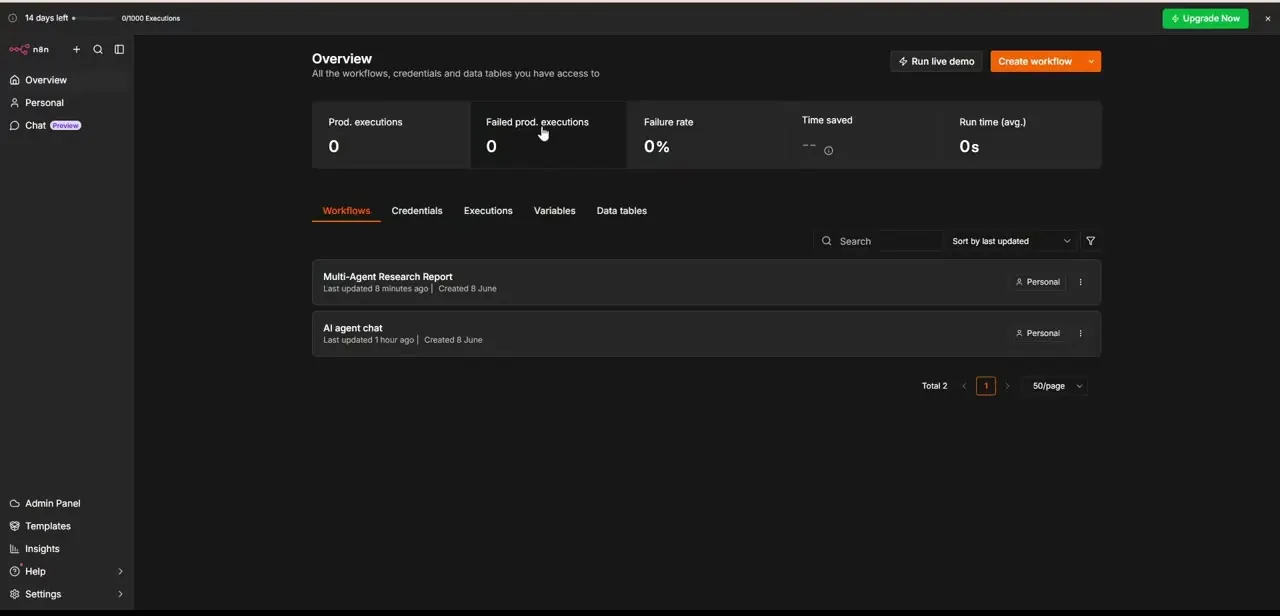Click the Prod. executions stat card
The width and height of the screenshot is (1280, 616).
coord(391,135)
